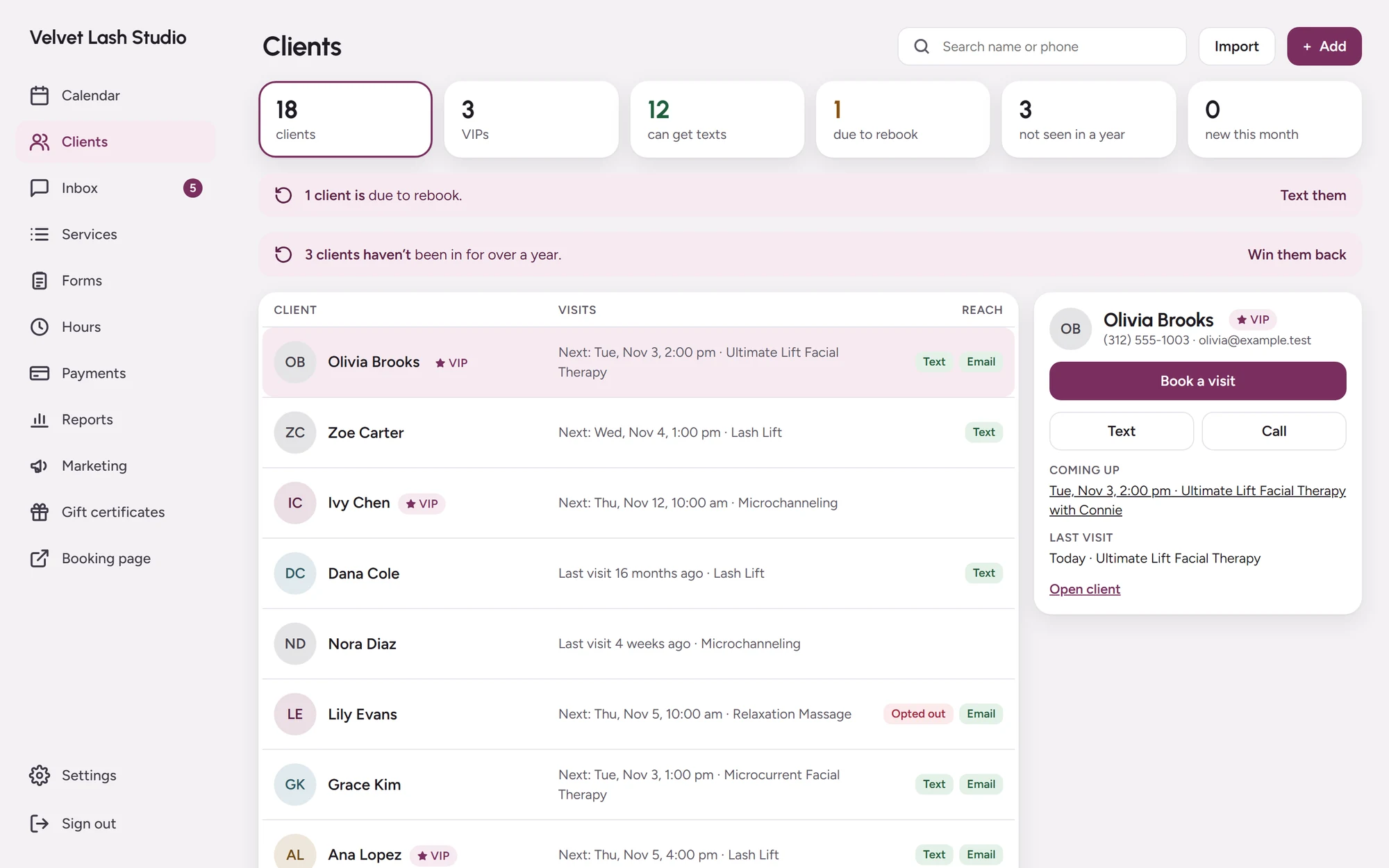Screen dimensions: 1389x868
Task: Select the Services list icon
Action: click(x=40, y=234)
